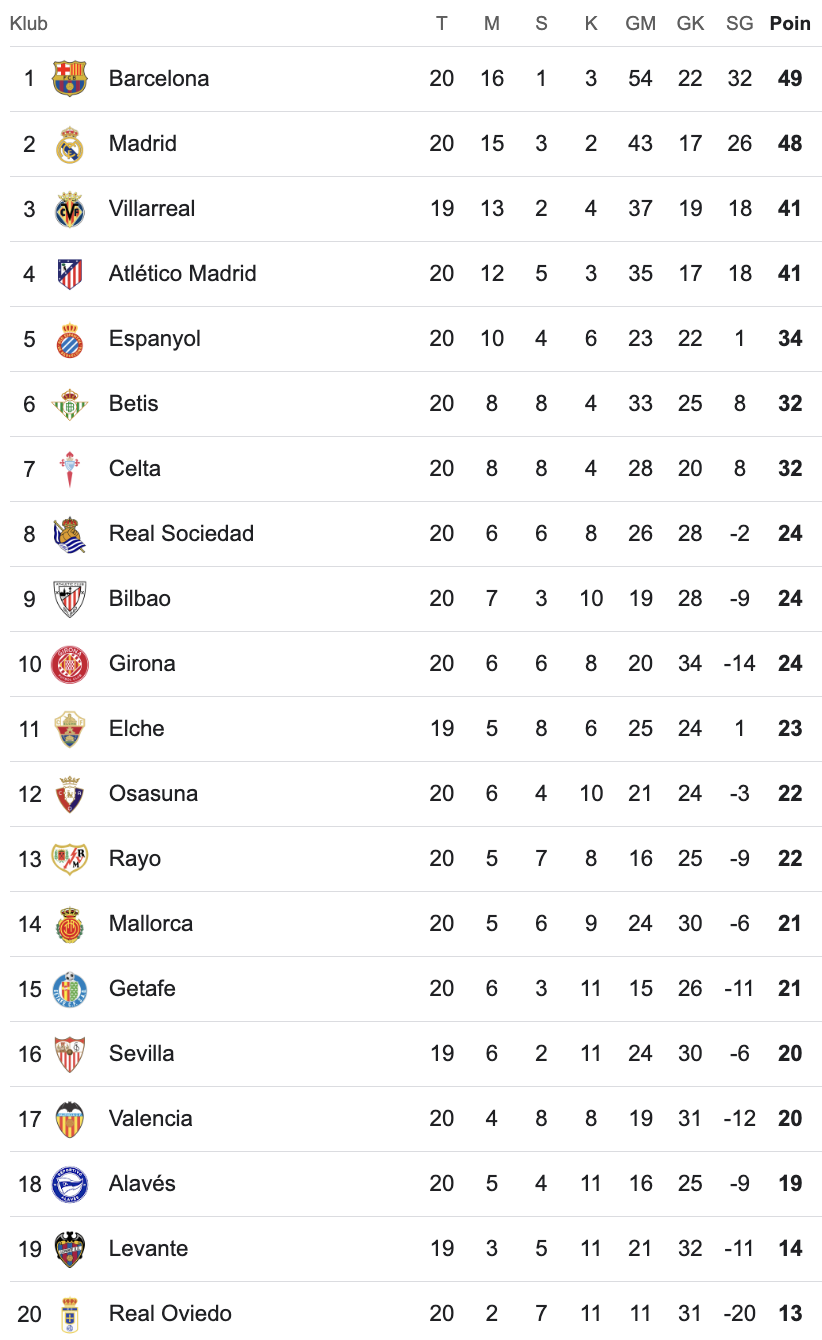Click the Atlético Madrid crest icon
Image resolution: width=822 pixels, height=1340 pixels.
tap(69, 274)
